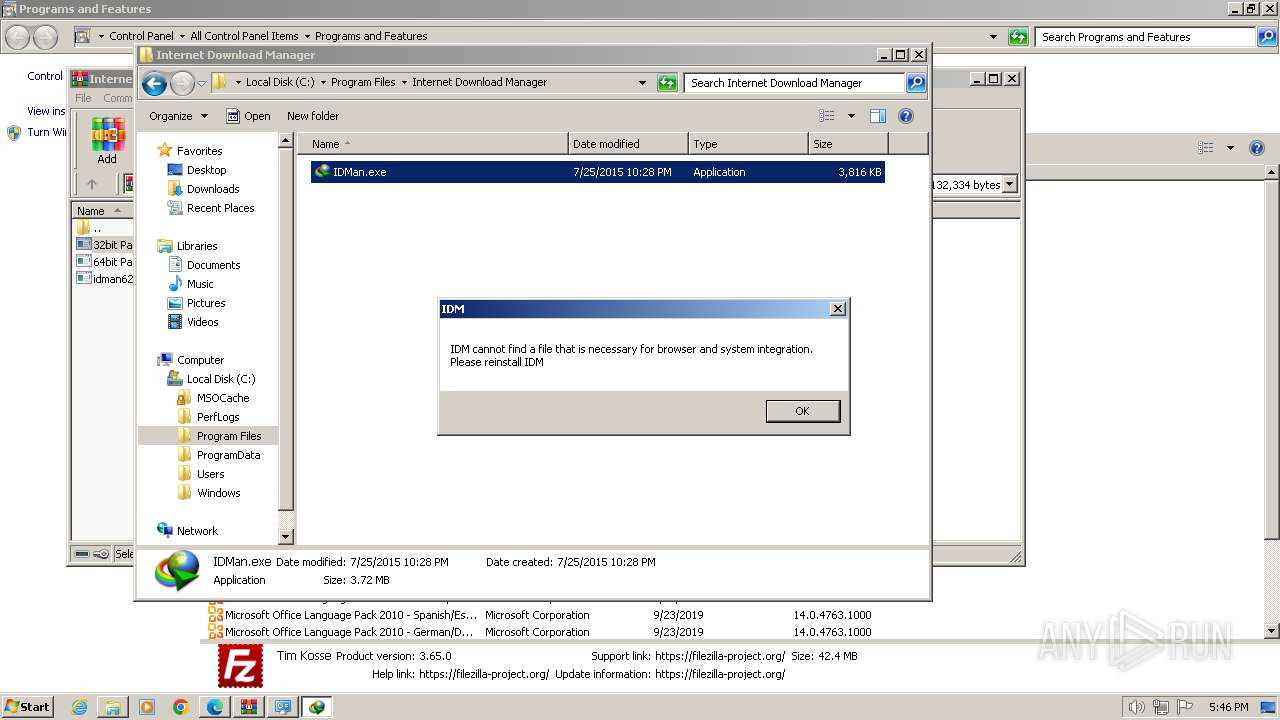Expand the address bar history dropdown in Explorer
Viewport: 1280px width, 720px height.
[642, 83]
